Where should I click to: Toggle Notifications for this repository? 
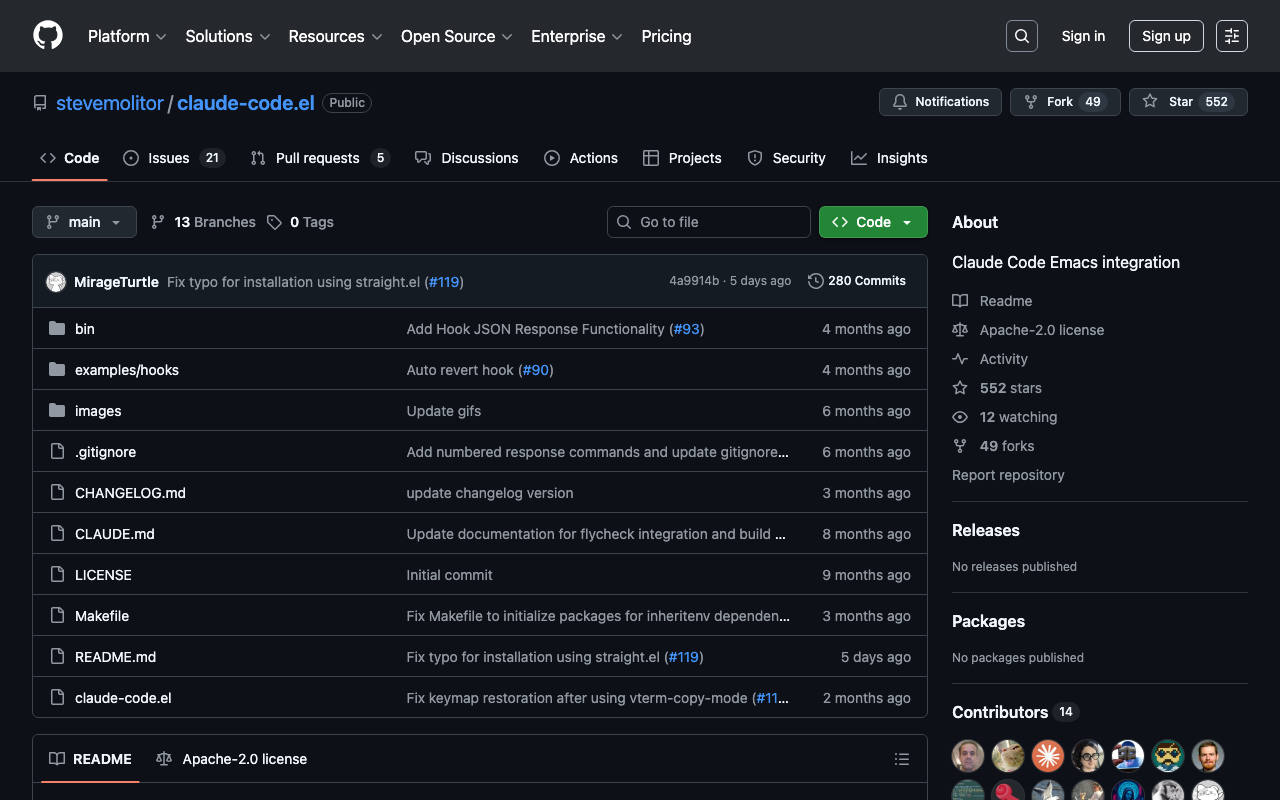click(x=940, y=102)
